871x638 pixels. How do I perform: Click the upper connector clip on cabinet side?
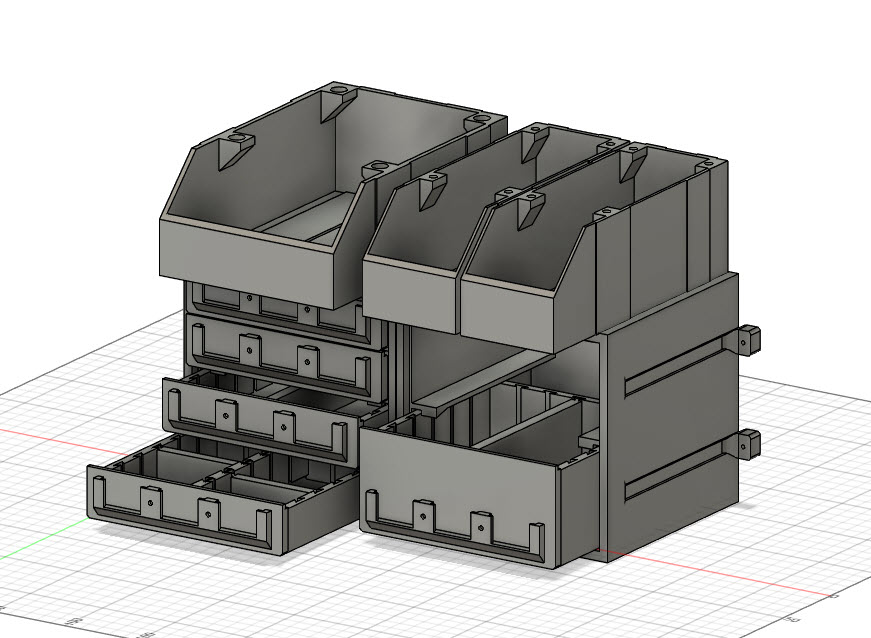tap(749, 338)
